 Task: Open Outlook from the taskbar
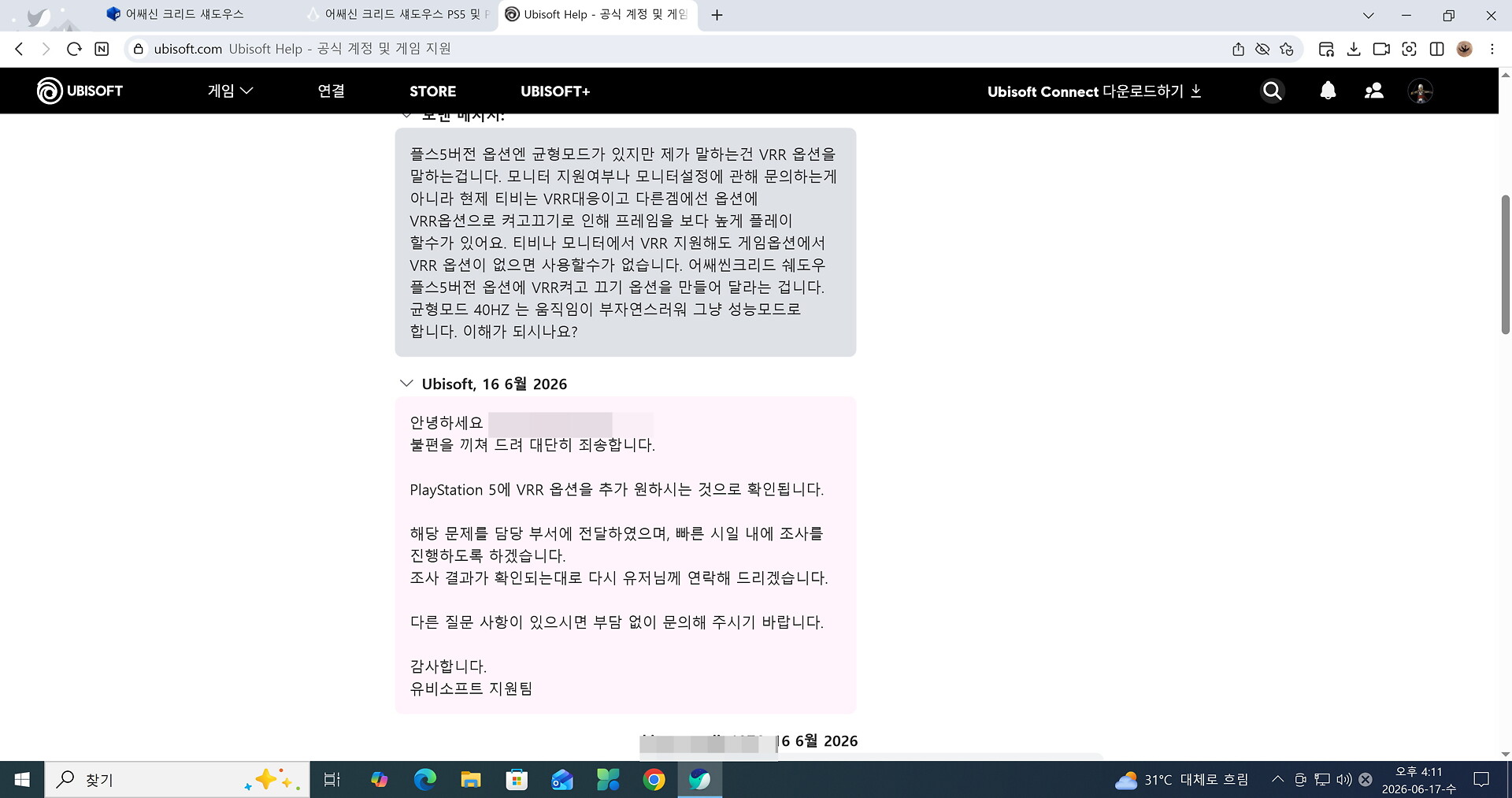(561, 780)
